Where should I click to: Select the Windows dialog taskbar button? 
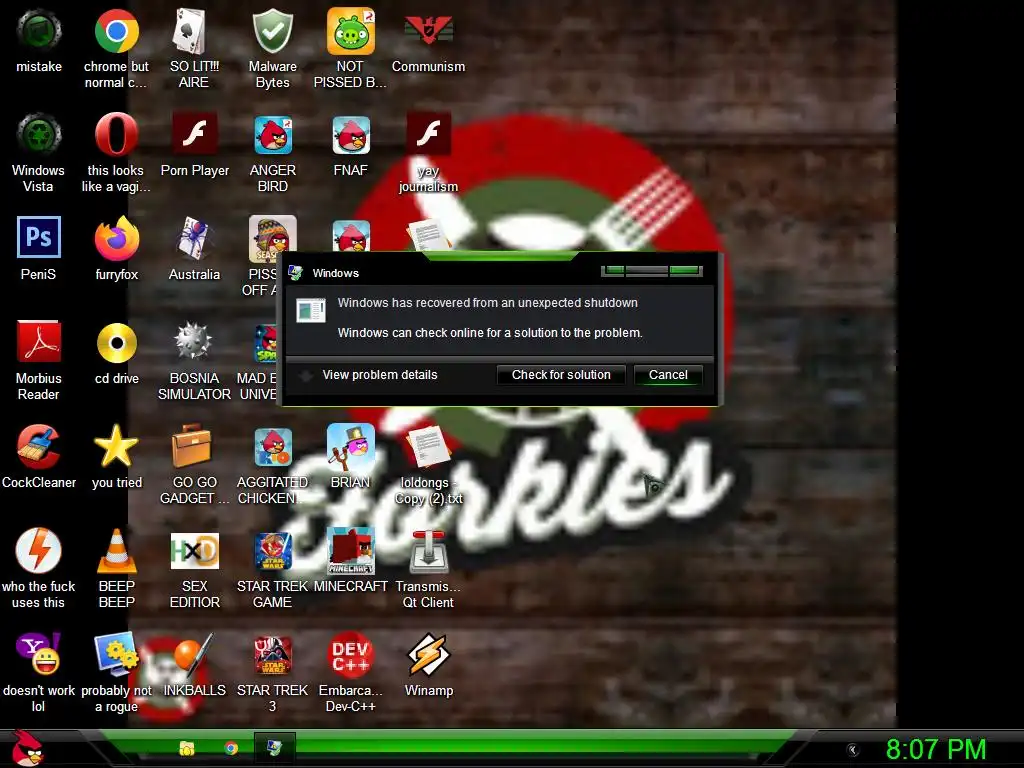click(x=274, y=748)
